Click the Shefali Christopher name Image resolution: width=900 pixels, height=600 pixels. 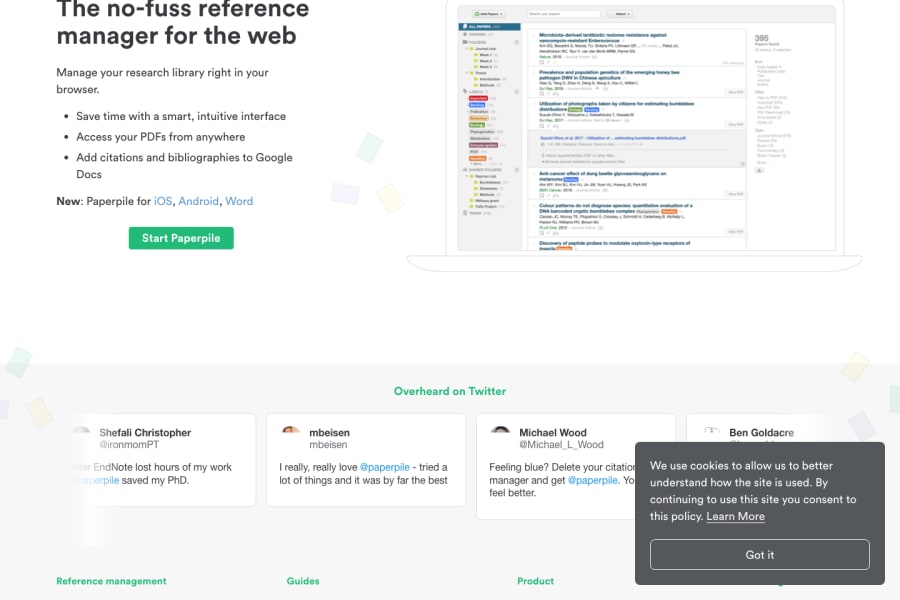(145, 432)
